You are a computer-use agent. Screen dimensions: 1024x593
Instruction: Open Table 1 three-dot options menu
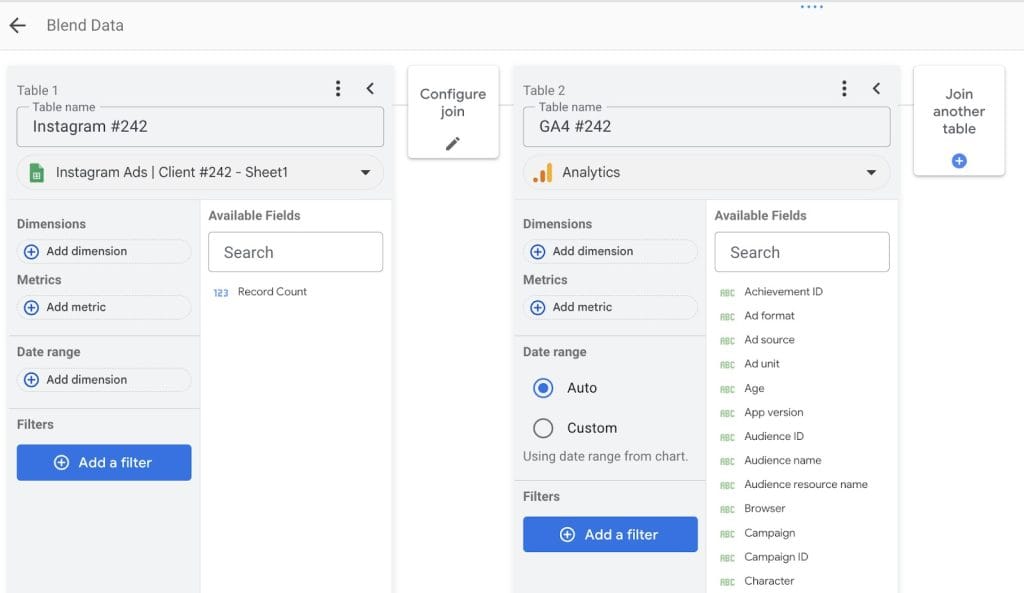[338, 89]
